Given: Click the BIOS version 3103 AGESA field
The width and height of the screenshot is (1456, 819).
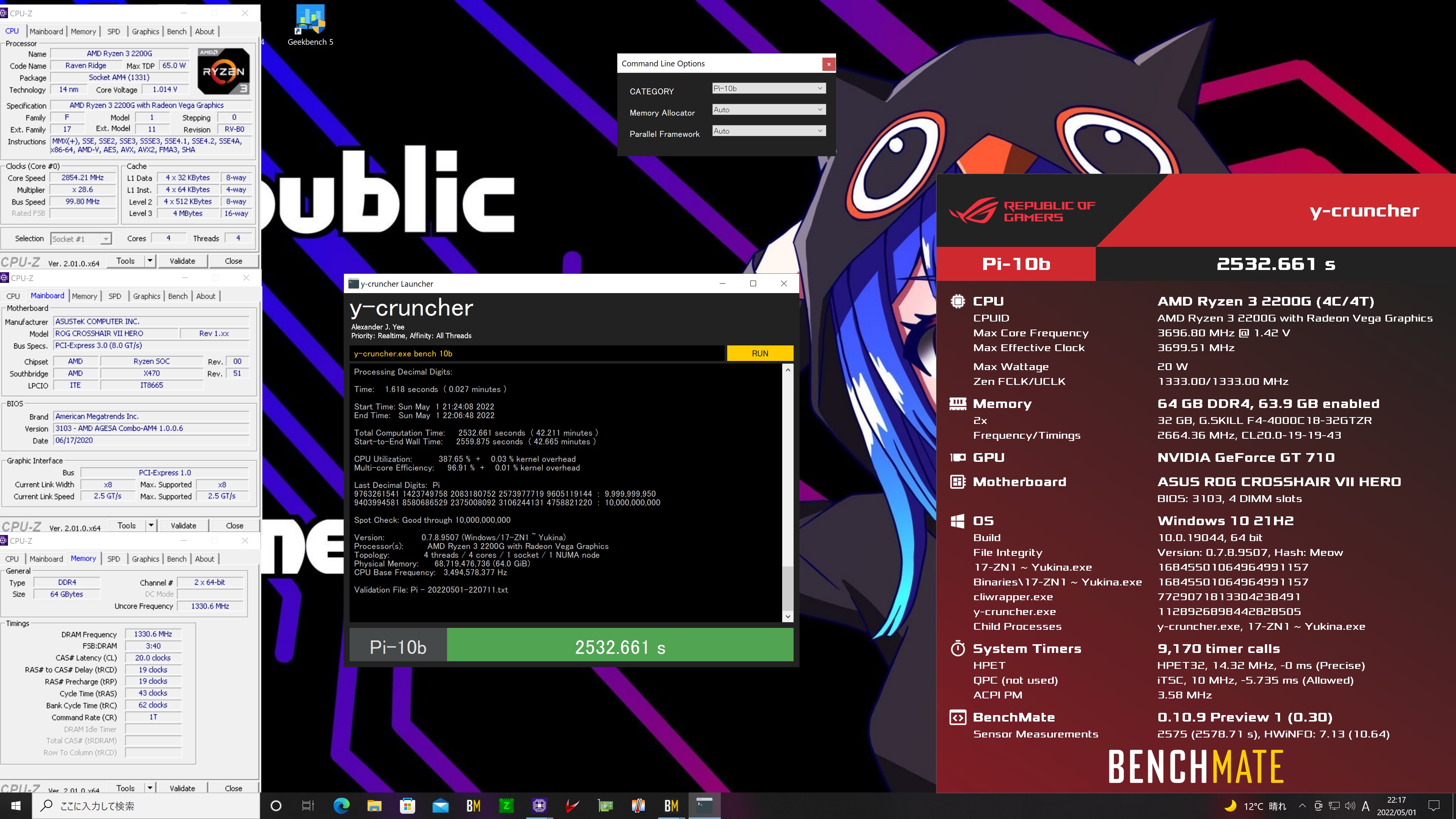Looking at the screenshot, I should [x=152, y=428].
